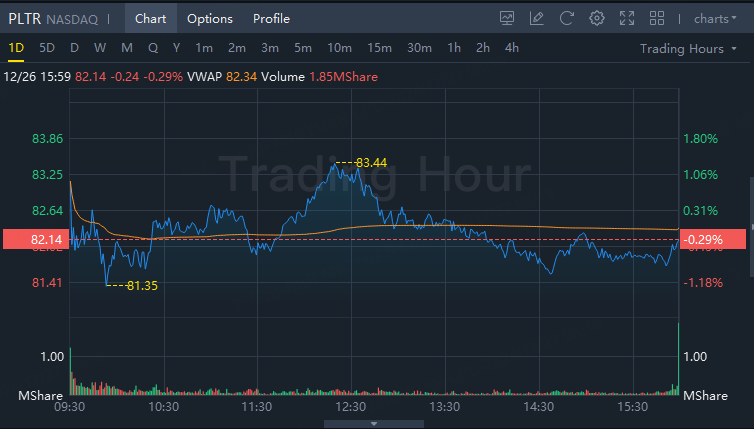The height and width of the screenshot is (429, 754).
Task: Click the PLTR ticker symbol
Action: coord(25,19)
